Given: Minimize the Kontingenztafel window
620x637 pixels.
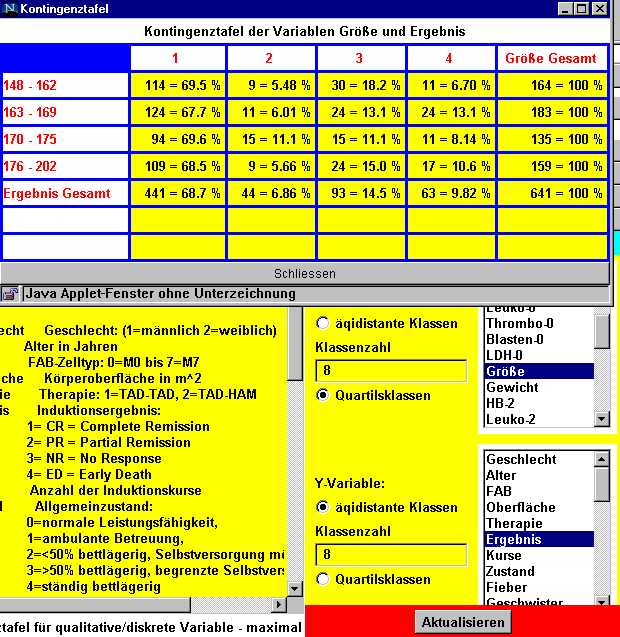Looking at the screenshot, I should coord(563,8).
